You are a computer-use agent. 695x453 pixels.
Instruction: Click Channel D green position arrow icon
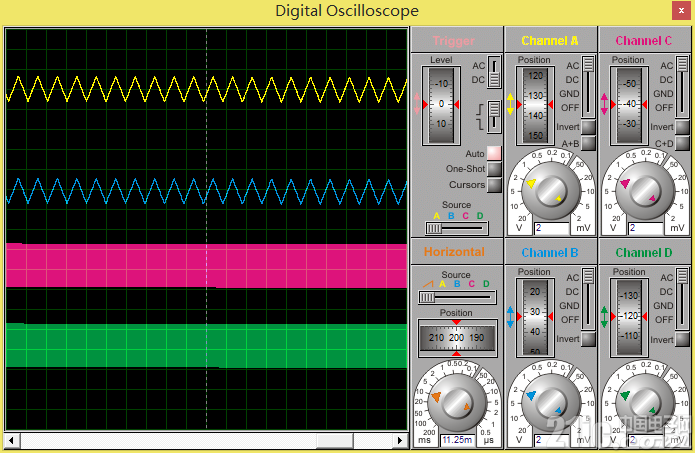[604, 316]
